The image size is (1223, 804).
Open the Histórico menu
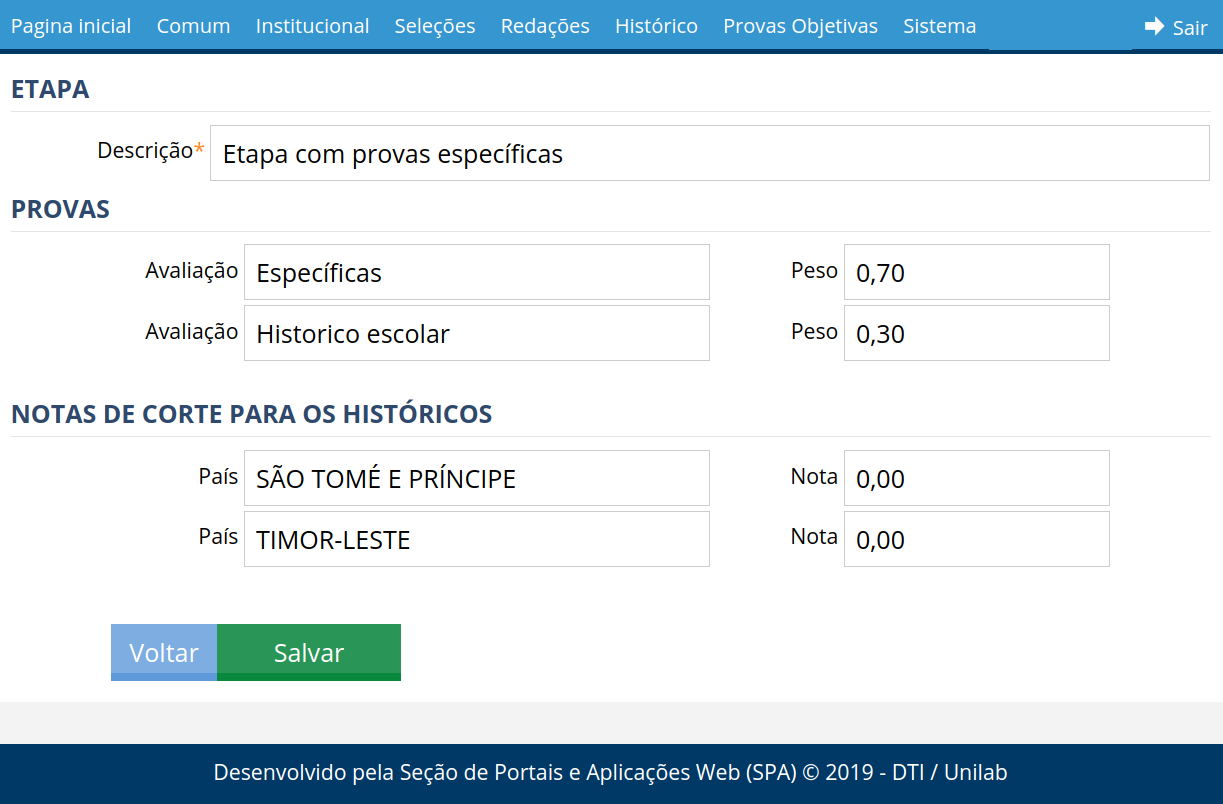tap(656, 26)
